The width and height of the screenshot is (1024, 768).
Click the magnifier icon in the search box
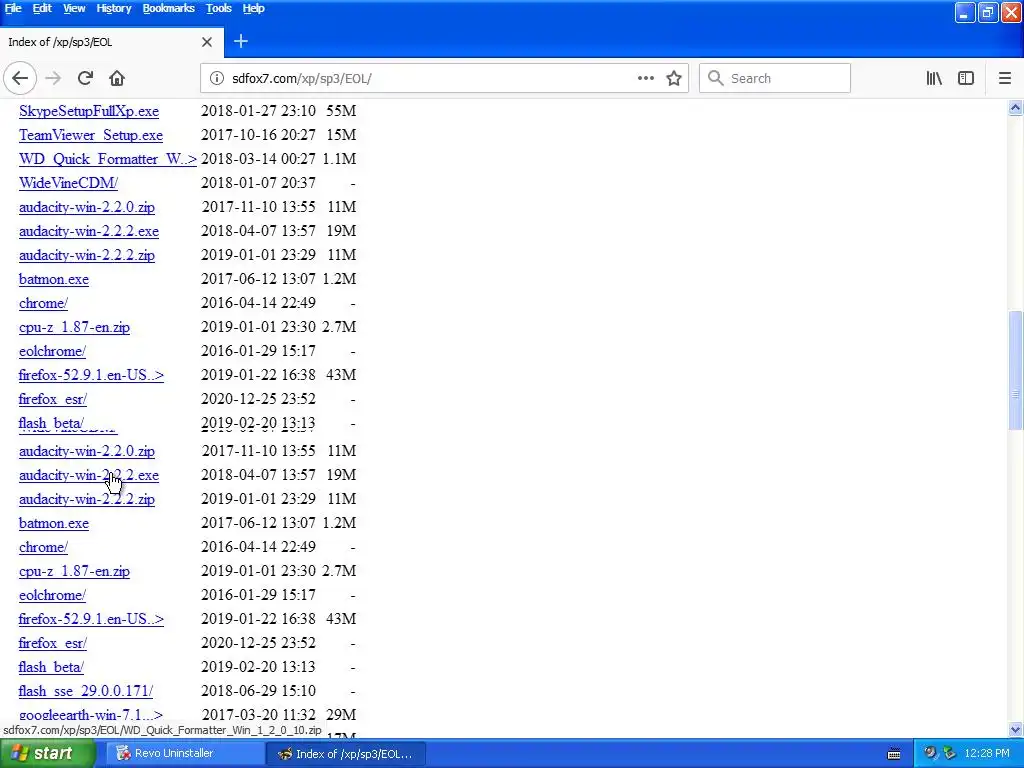click(716, 78)
